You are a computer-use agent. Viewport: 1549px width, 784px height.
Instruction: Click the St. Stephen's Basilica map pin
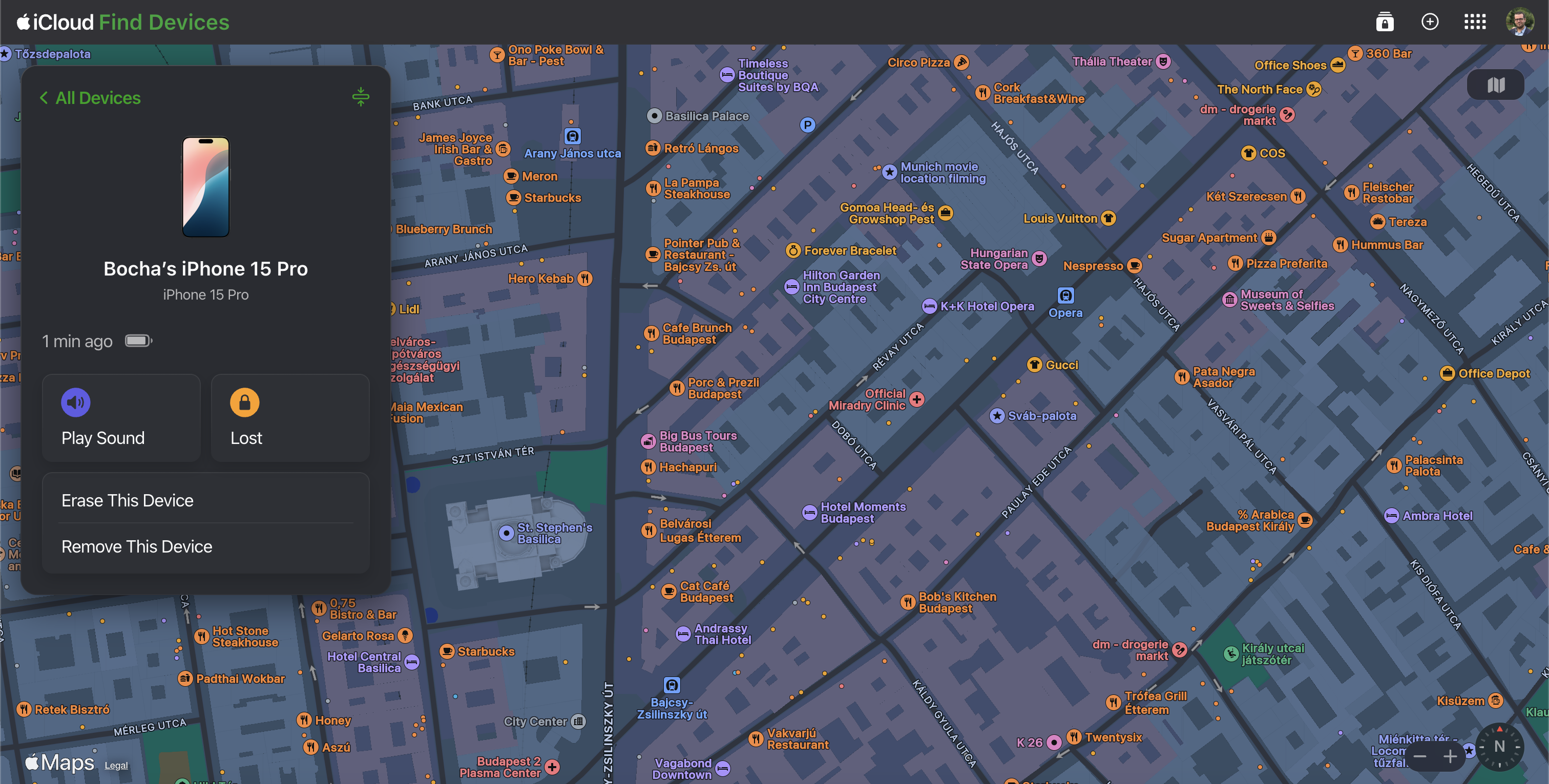click(x=506, y=533)
